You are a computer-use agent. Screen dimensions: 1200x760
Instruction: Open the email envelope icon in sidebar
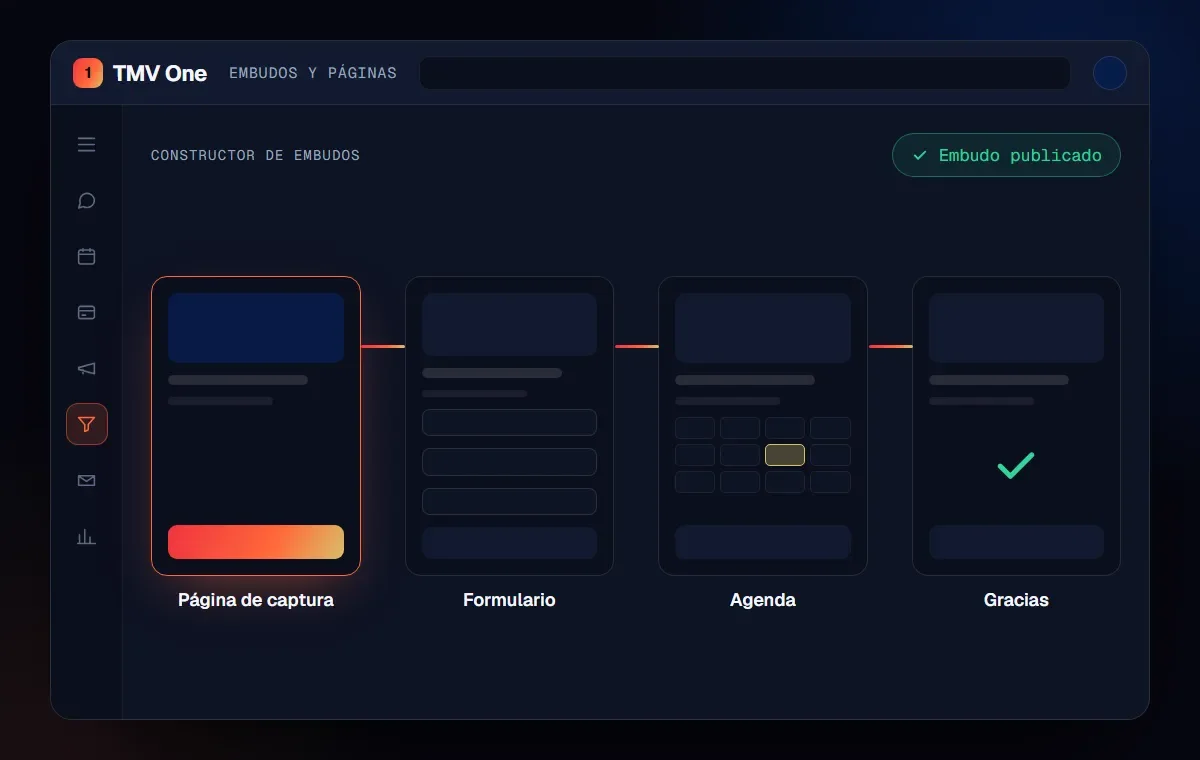tap(87, 481)
